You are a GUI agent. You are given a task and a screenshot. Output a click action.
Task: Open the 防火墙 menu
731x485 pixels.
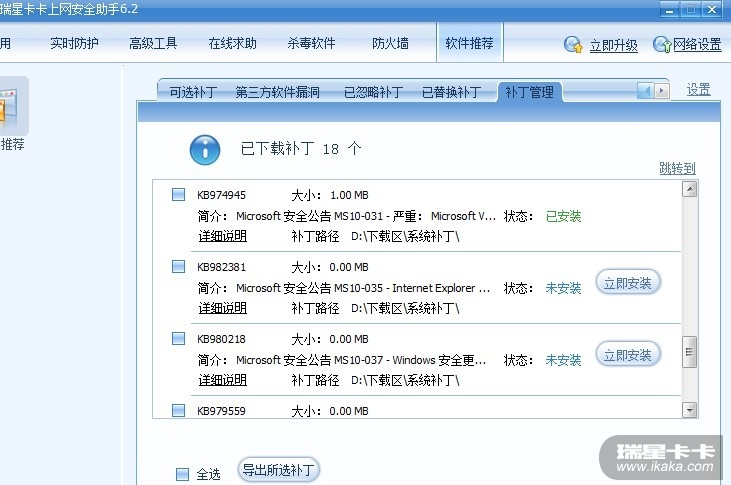(x=390, y=43)
